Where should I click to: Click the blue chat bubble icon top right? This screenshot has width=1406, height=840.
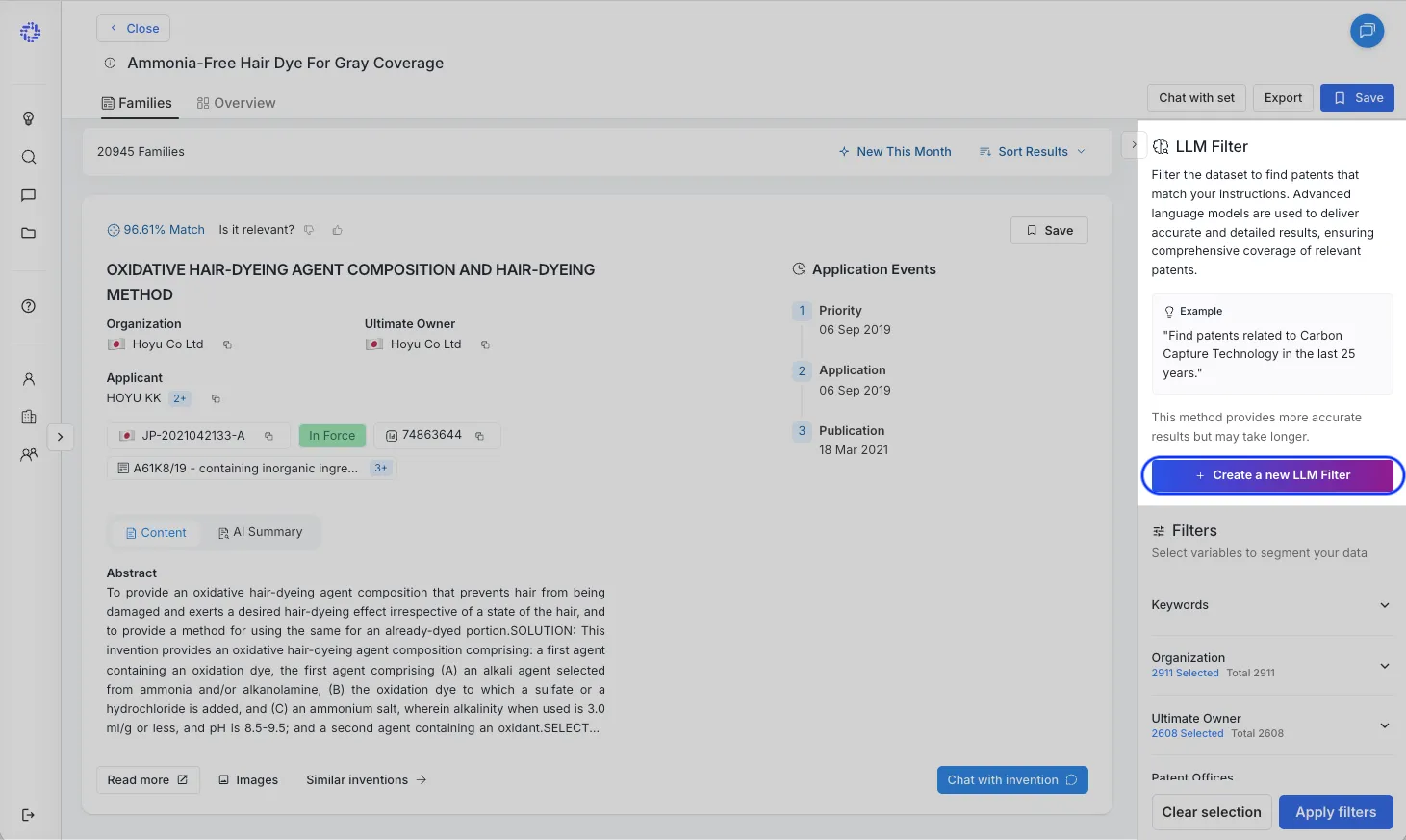click(1367, 31)
